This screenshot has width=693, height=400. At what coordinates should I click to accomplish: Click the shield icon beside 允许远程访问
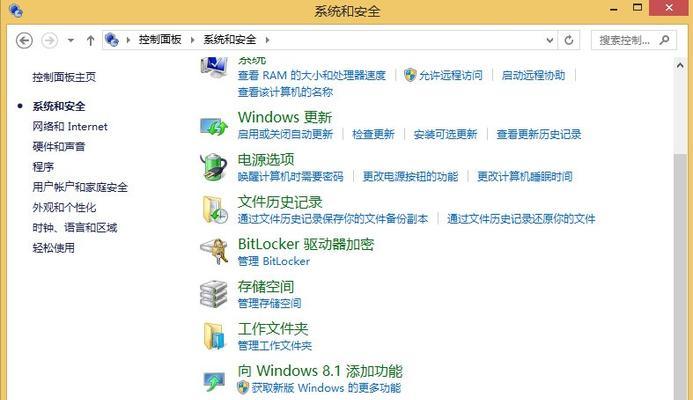point(410,75)
